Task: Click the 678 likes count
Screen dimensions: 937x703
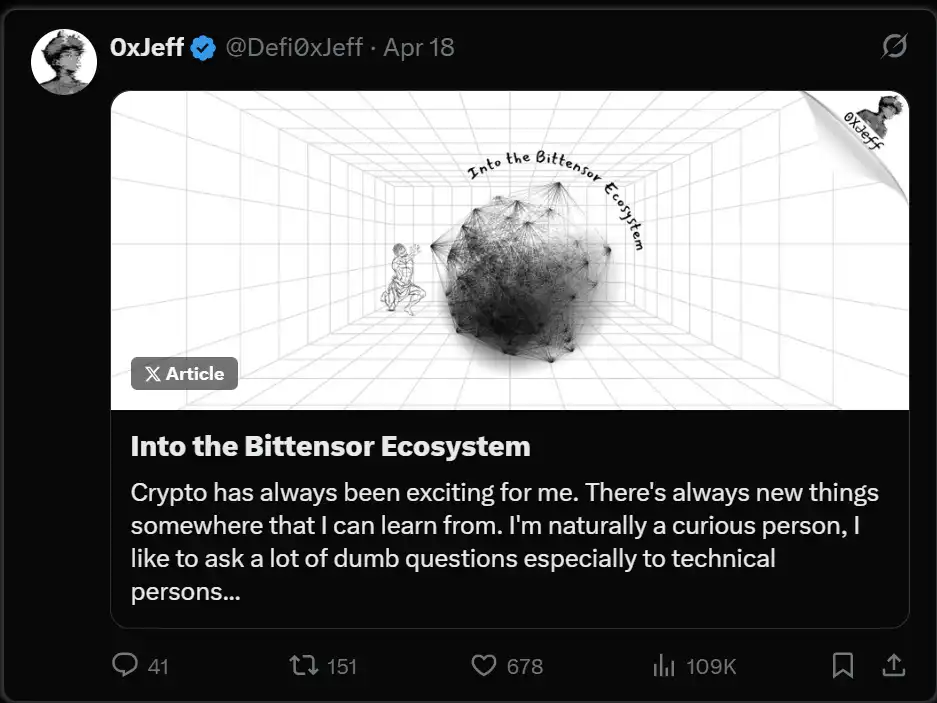Action: [524, 666]
